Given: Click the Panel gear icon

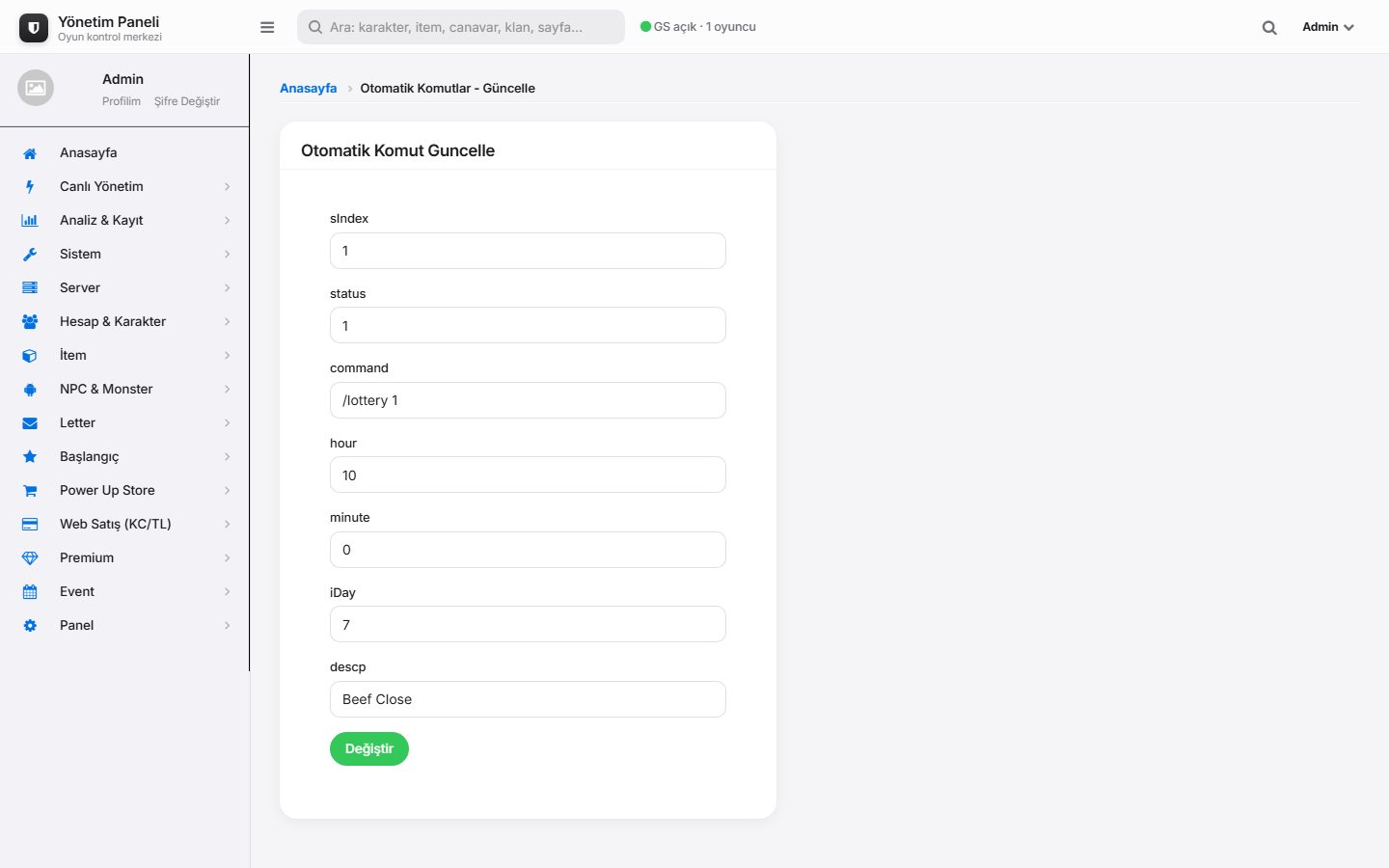Looking at the screenshot, I should 30,626.
